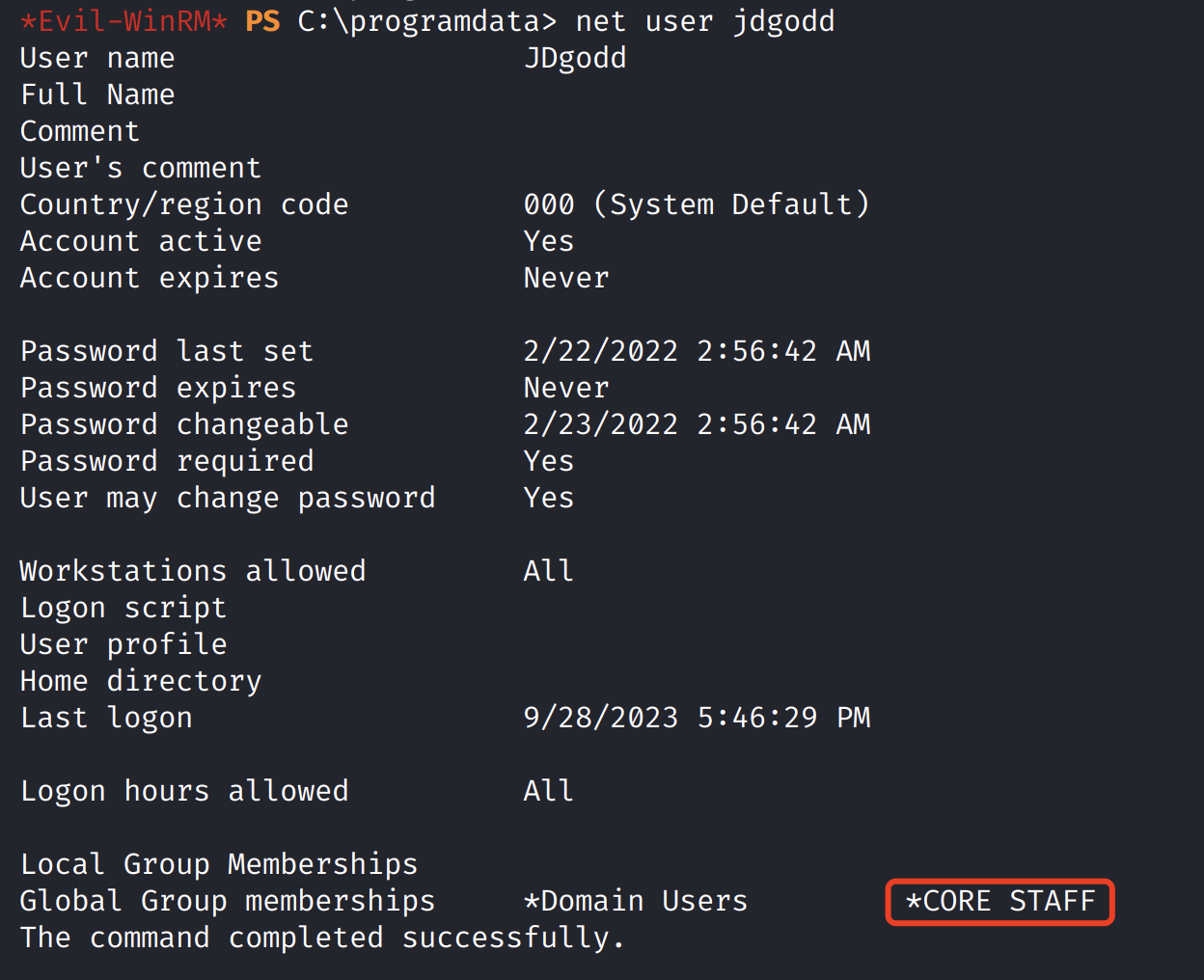Click the 'Local Group Memberships' label
This screenshot has height=980, width=1204.
click(x=219, y=864)
